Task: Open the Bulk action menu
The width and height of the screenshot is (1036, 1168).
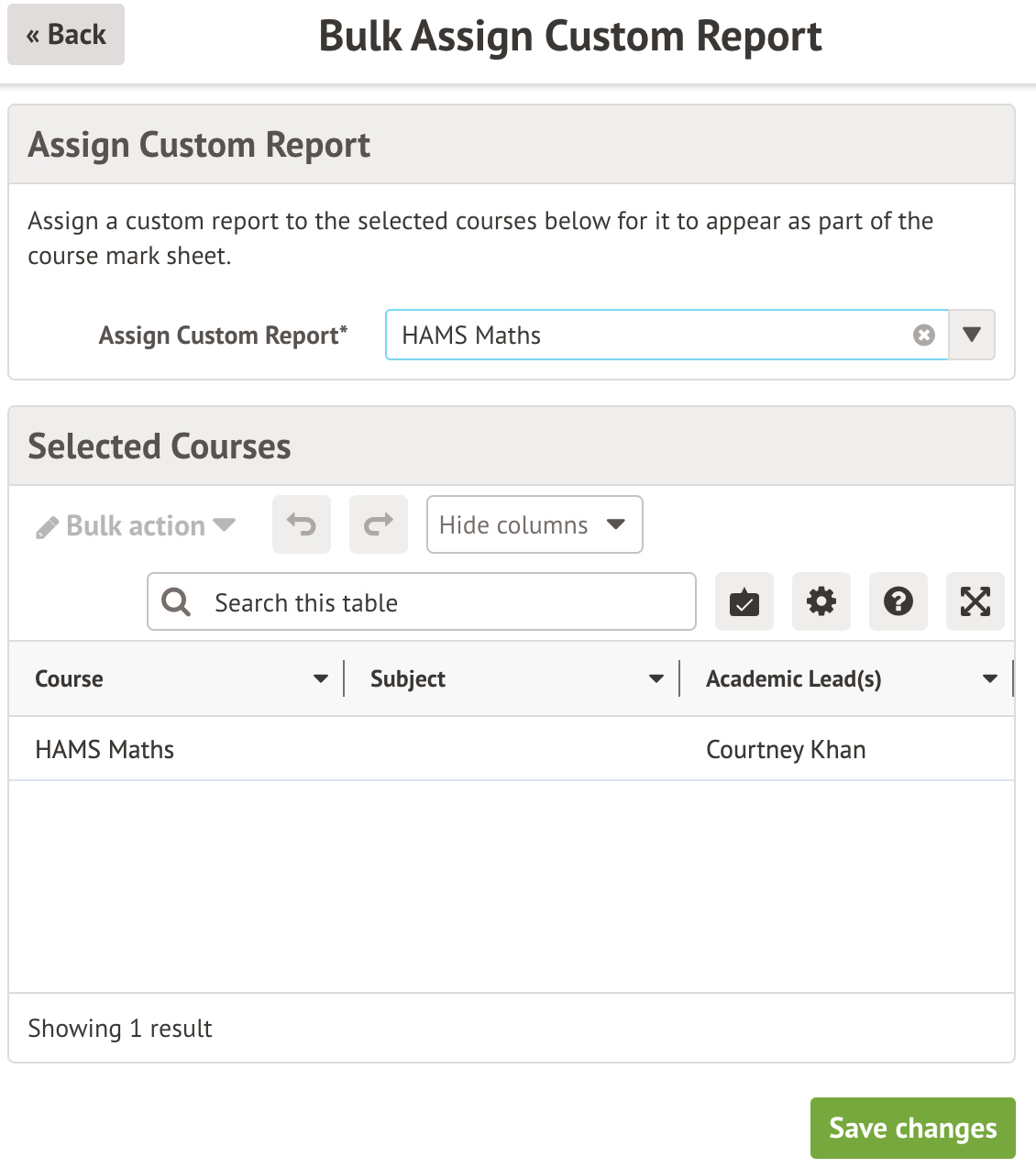Action: coord(136,525)
